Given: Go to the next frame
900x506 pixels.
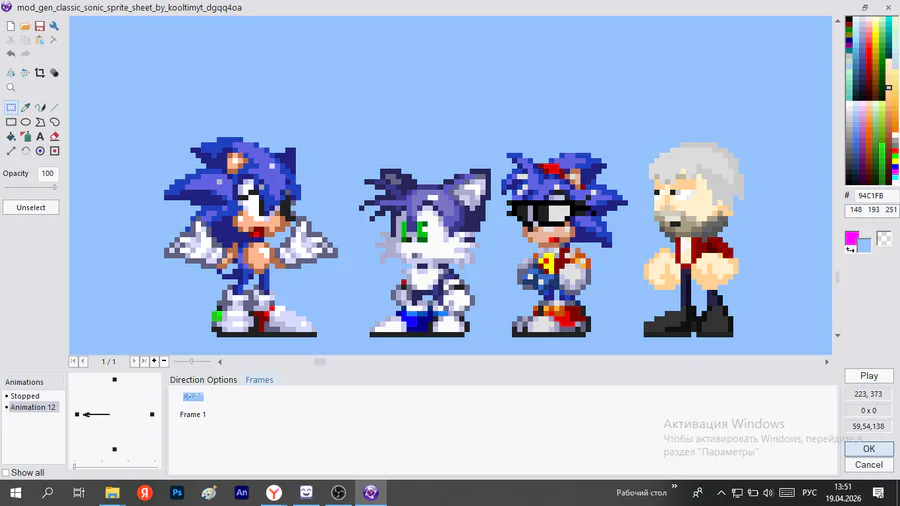Looking at the screenshot, I should click(x=134, y=361).
